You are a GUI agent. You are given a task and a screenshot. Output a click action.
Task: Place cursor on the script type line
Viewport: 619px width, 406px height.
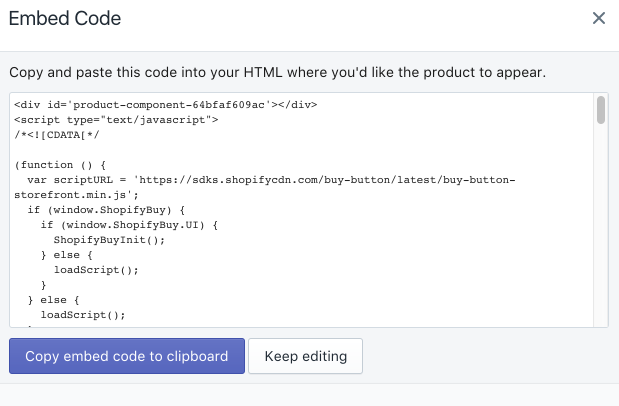coord(116,120)
